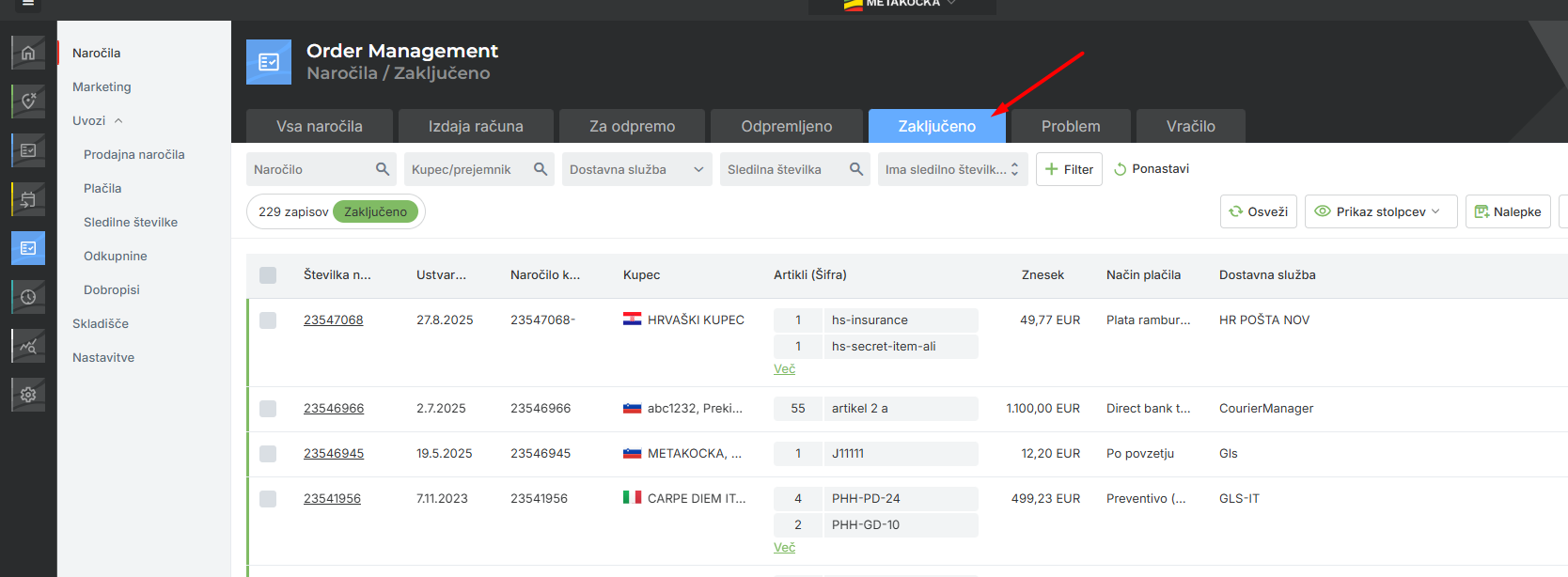Switch to the Problem tab

(x=1071, y=126)
